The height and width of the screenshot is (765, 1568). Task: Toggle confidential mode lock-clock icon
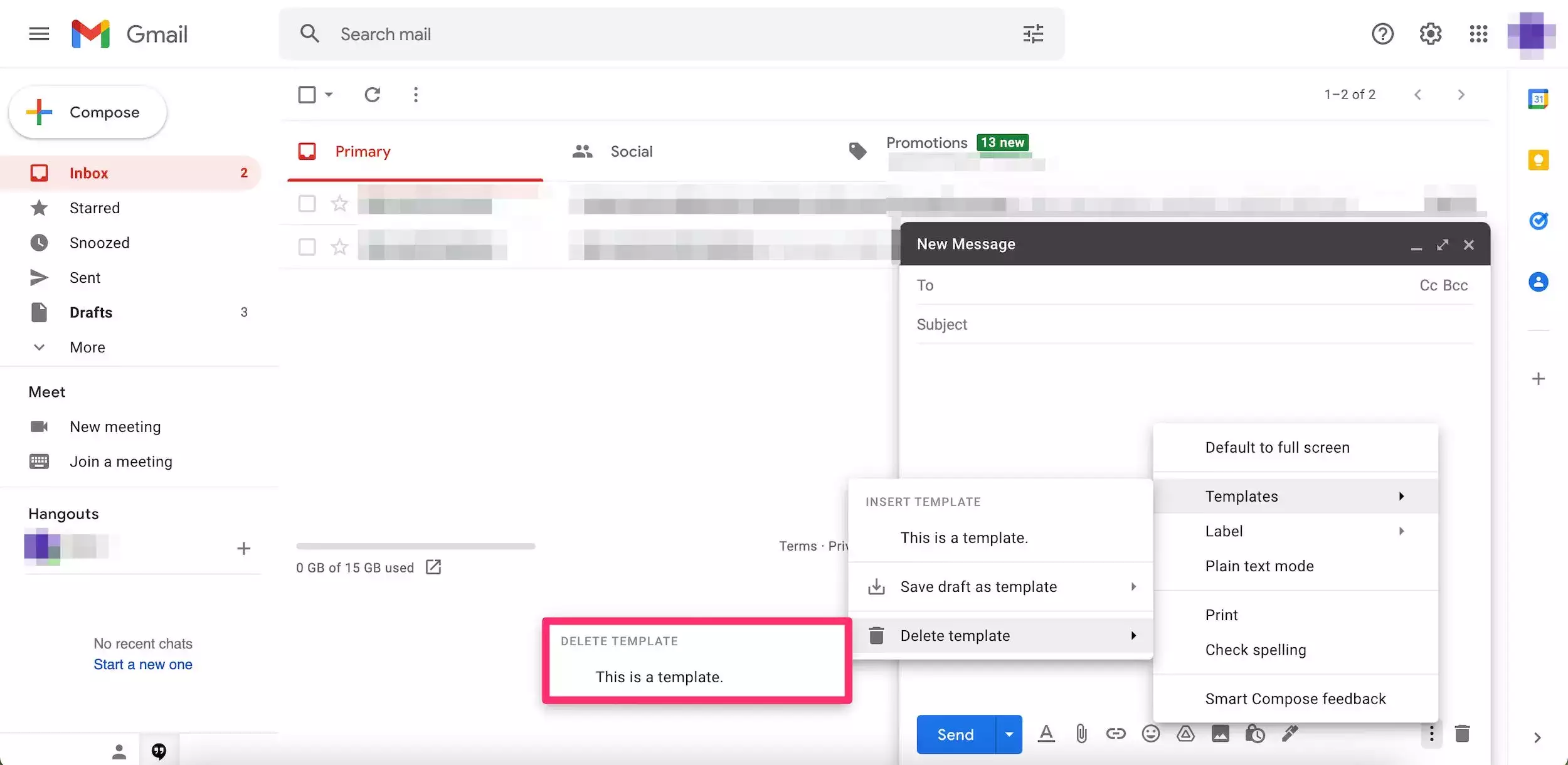1255,734
